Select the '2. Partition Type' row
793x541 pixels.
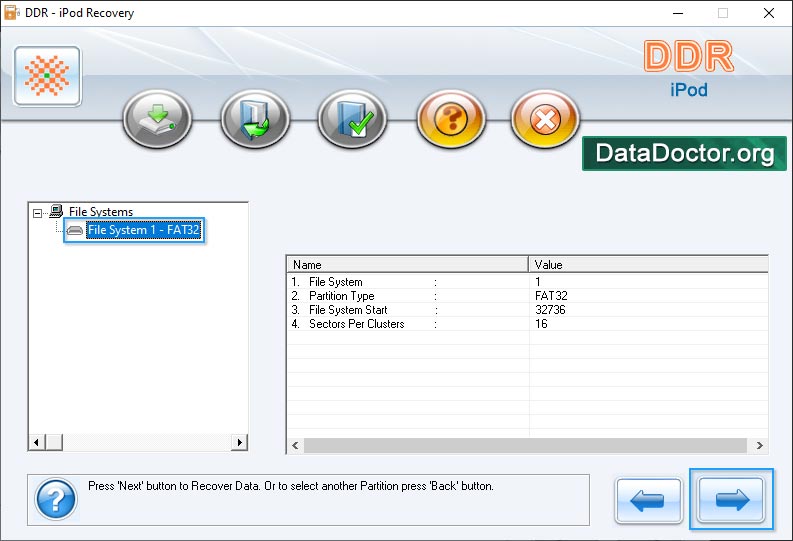527,296
